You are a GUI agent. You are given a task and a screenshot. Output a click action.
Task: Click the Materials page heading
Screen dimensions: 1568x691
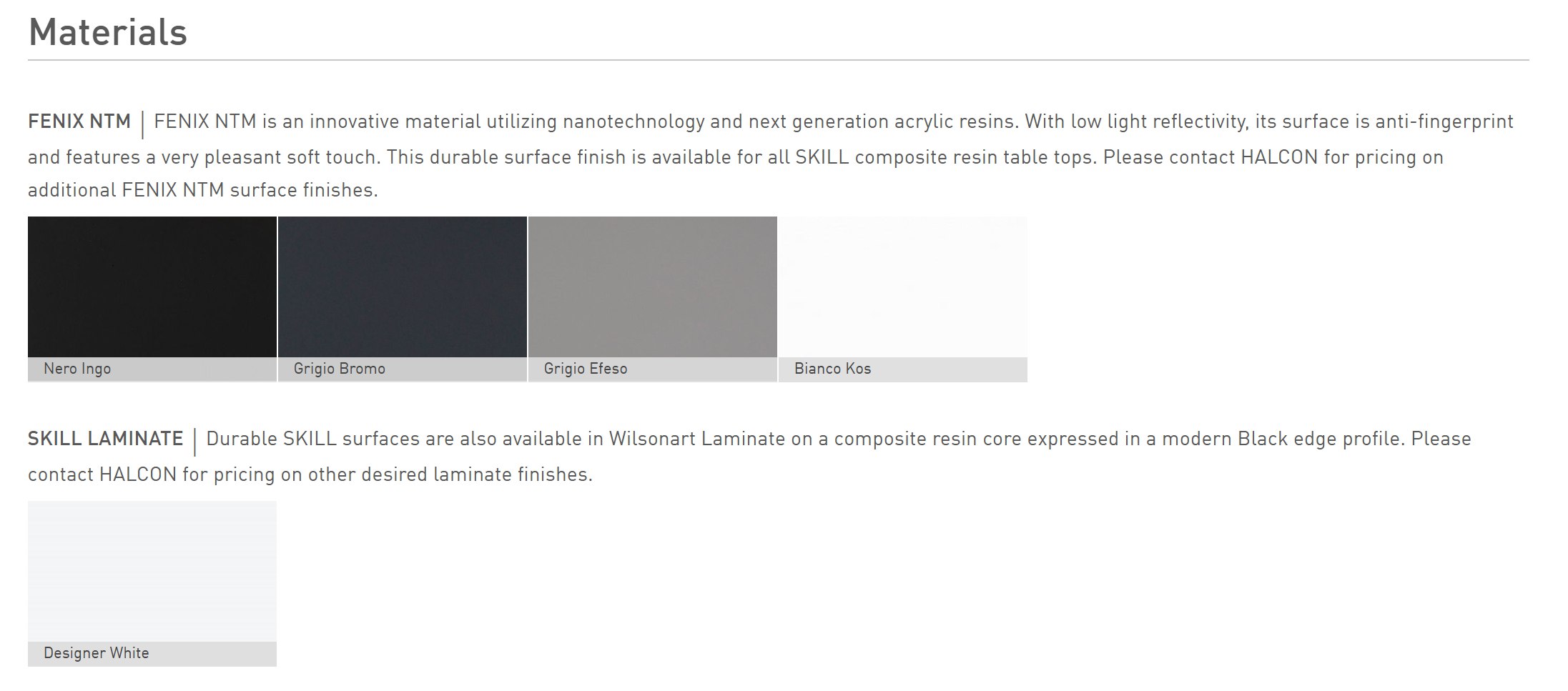pyautogui.click(x=108, y=32)
